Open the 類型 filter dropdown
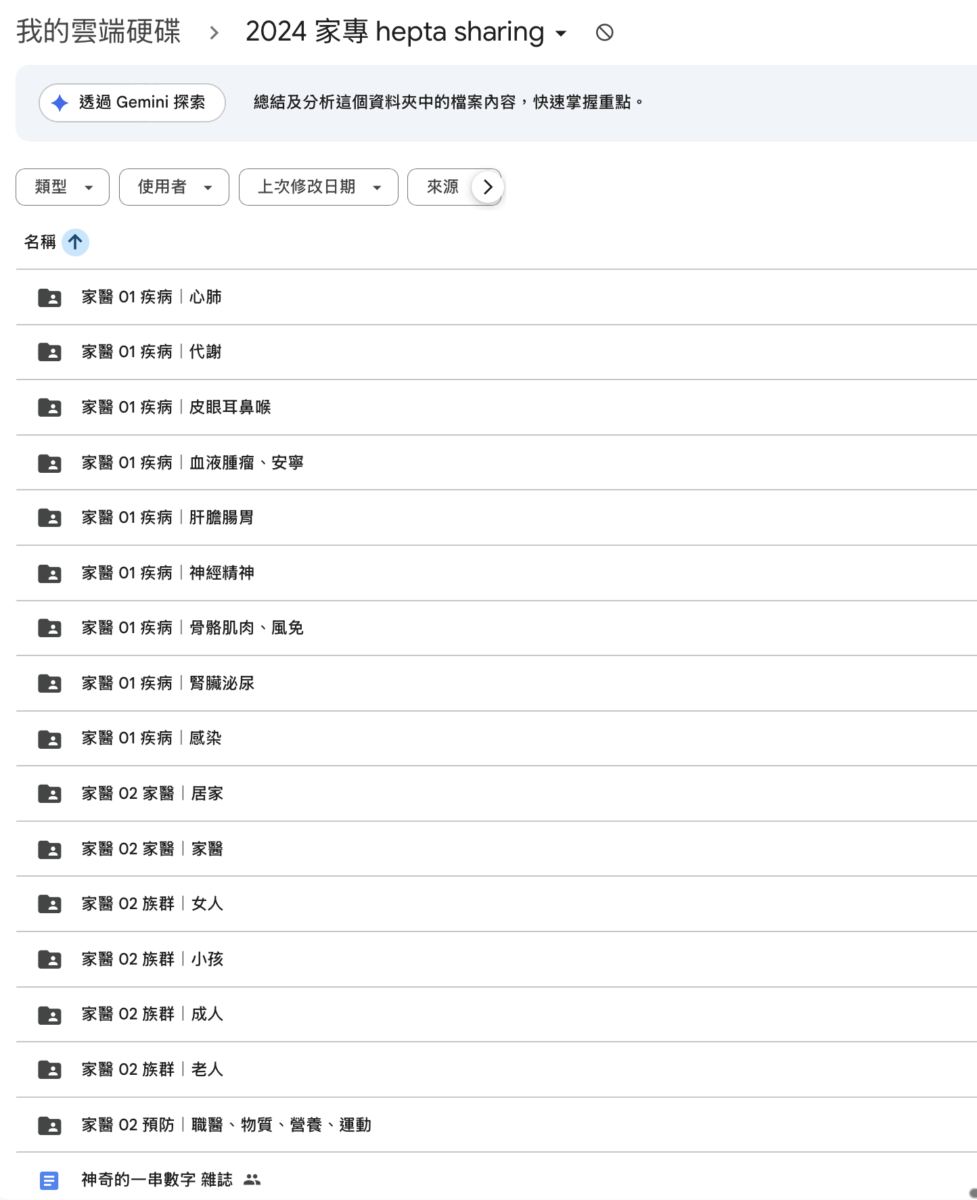Viewport: 977px width, 1200px height. coord(63,187)
